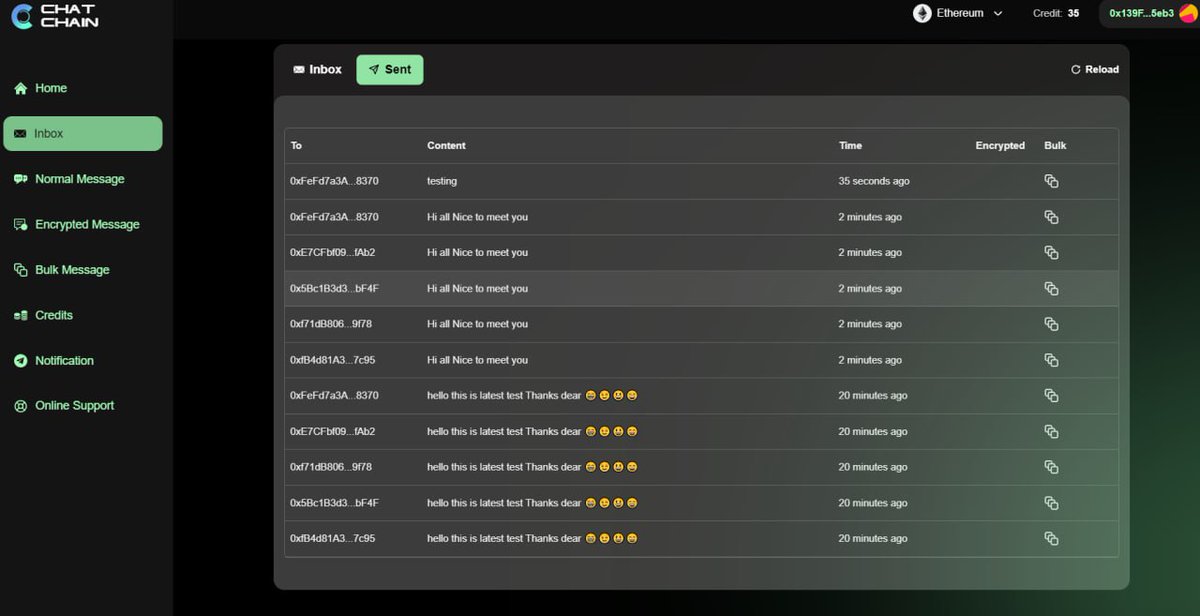The width and height of the screenshot is (1200, 616).
Task: Click recipient 0xf71dB806...9f78 in 'Hi all' row
Action: pos(331,324)
